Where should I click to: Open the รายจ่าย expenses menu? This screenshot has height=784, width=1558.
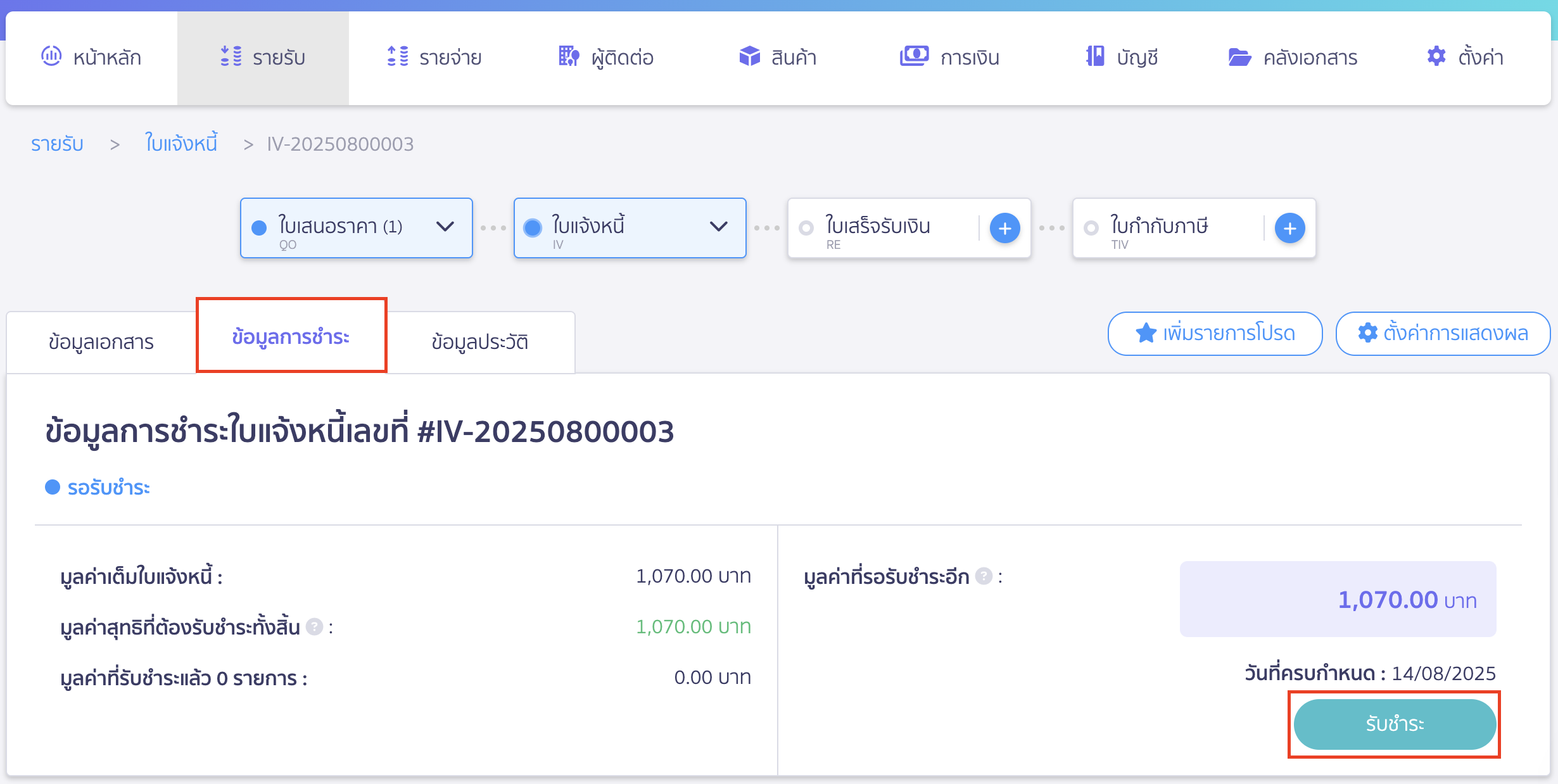[434, 58]
